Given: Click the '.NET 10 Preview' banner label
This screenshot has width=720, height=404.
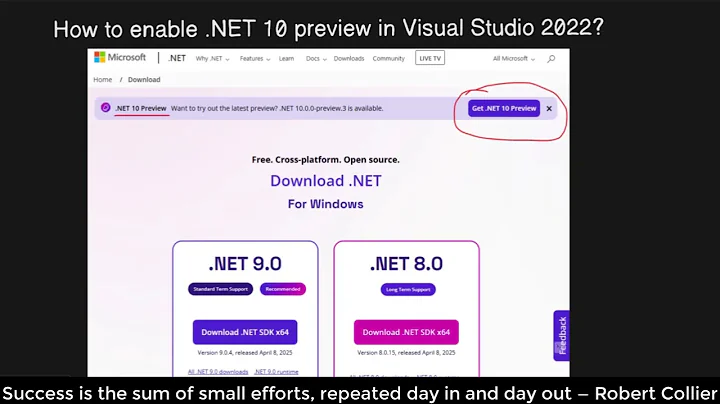Looking at the screenshot, I should pos(141,108).
